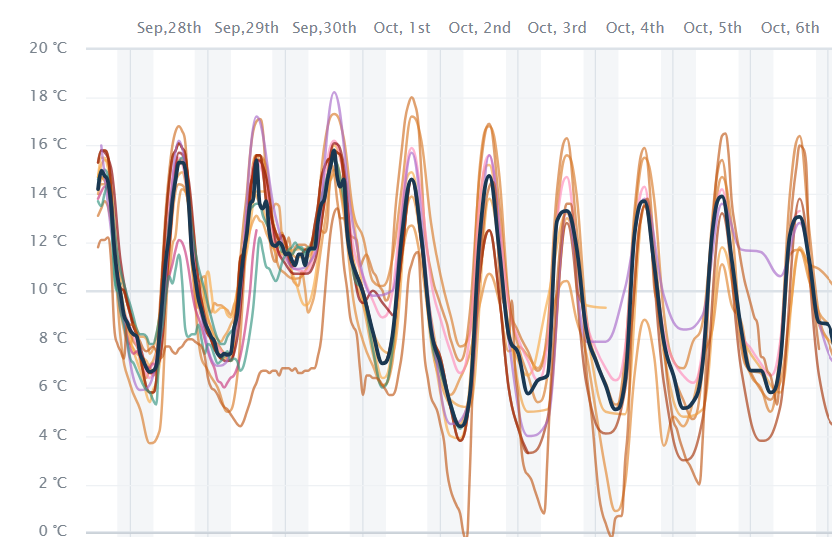
Task: Select the 16 °C axis label
Action: tap(48, 144)
